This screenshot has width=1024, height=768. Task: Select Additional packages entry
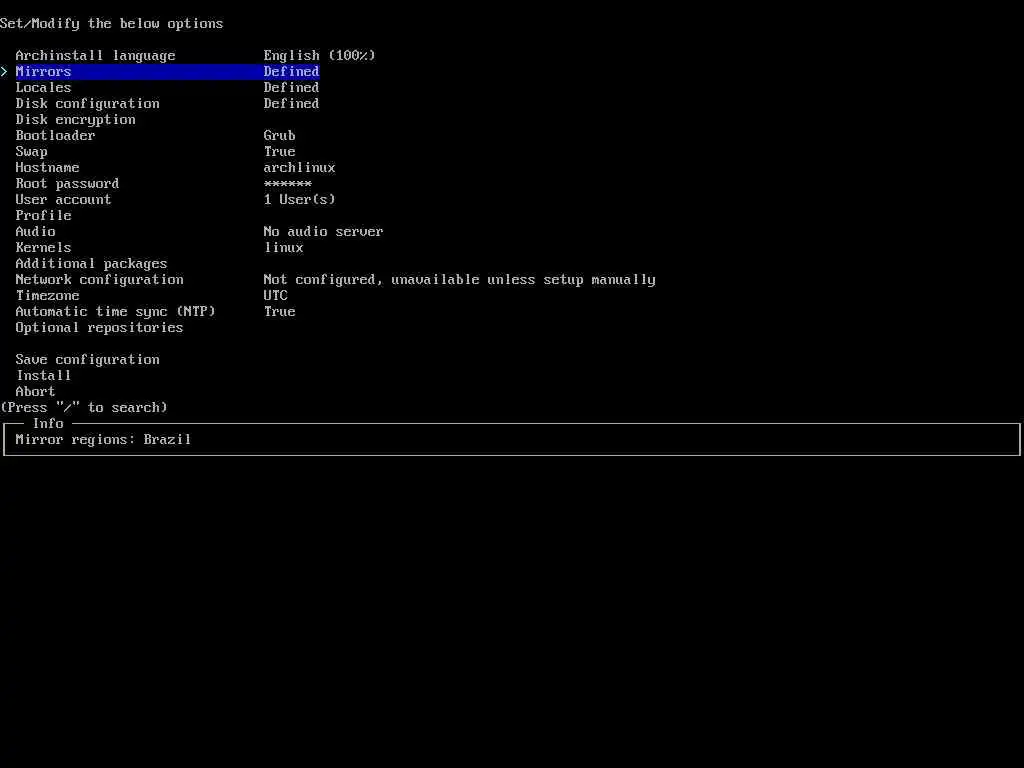click(91, 263)
